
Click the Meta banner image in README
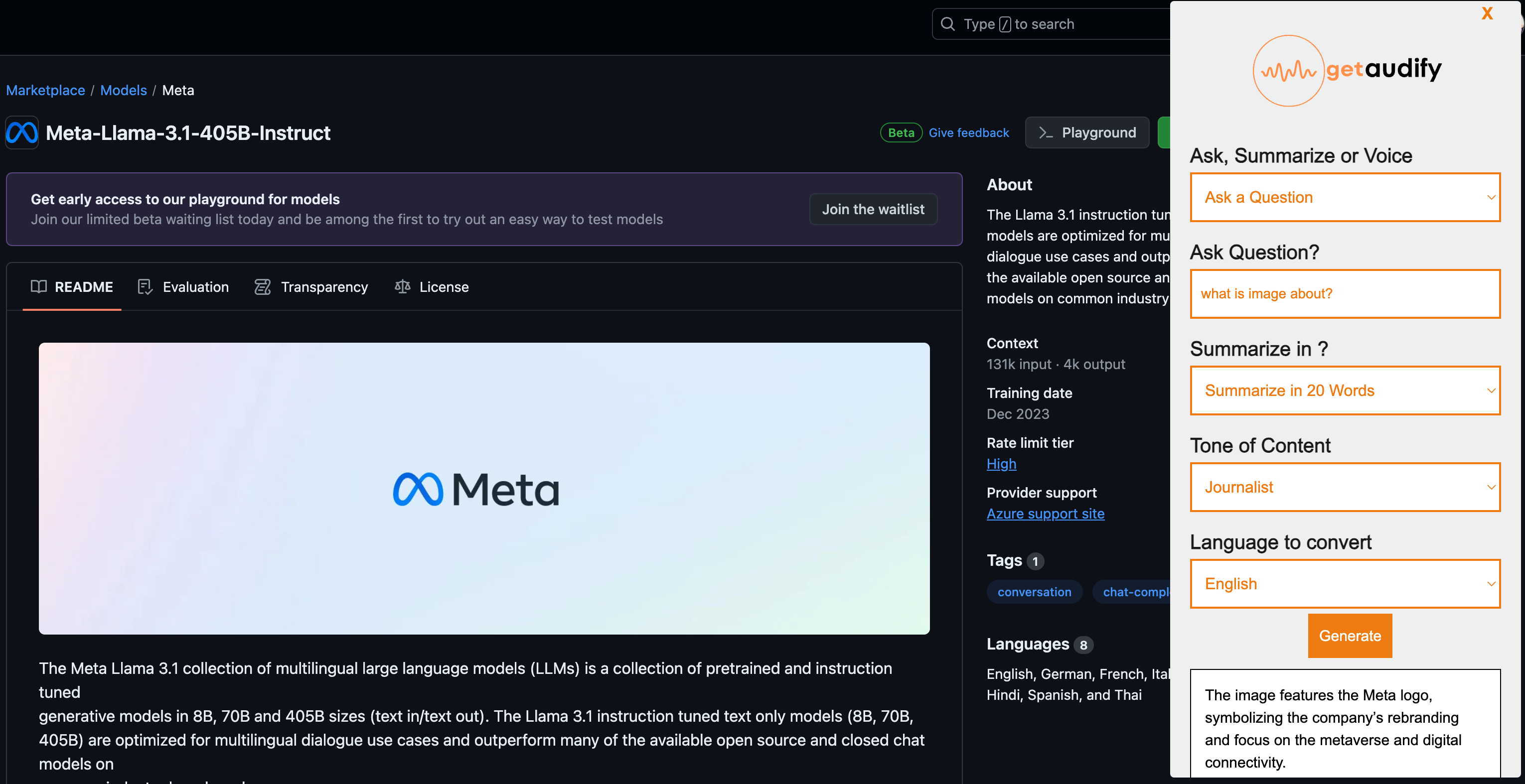click(x=484, y=489)
